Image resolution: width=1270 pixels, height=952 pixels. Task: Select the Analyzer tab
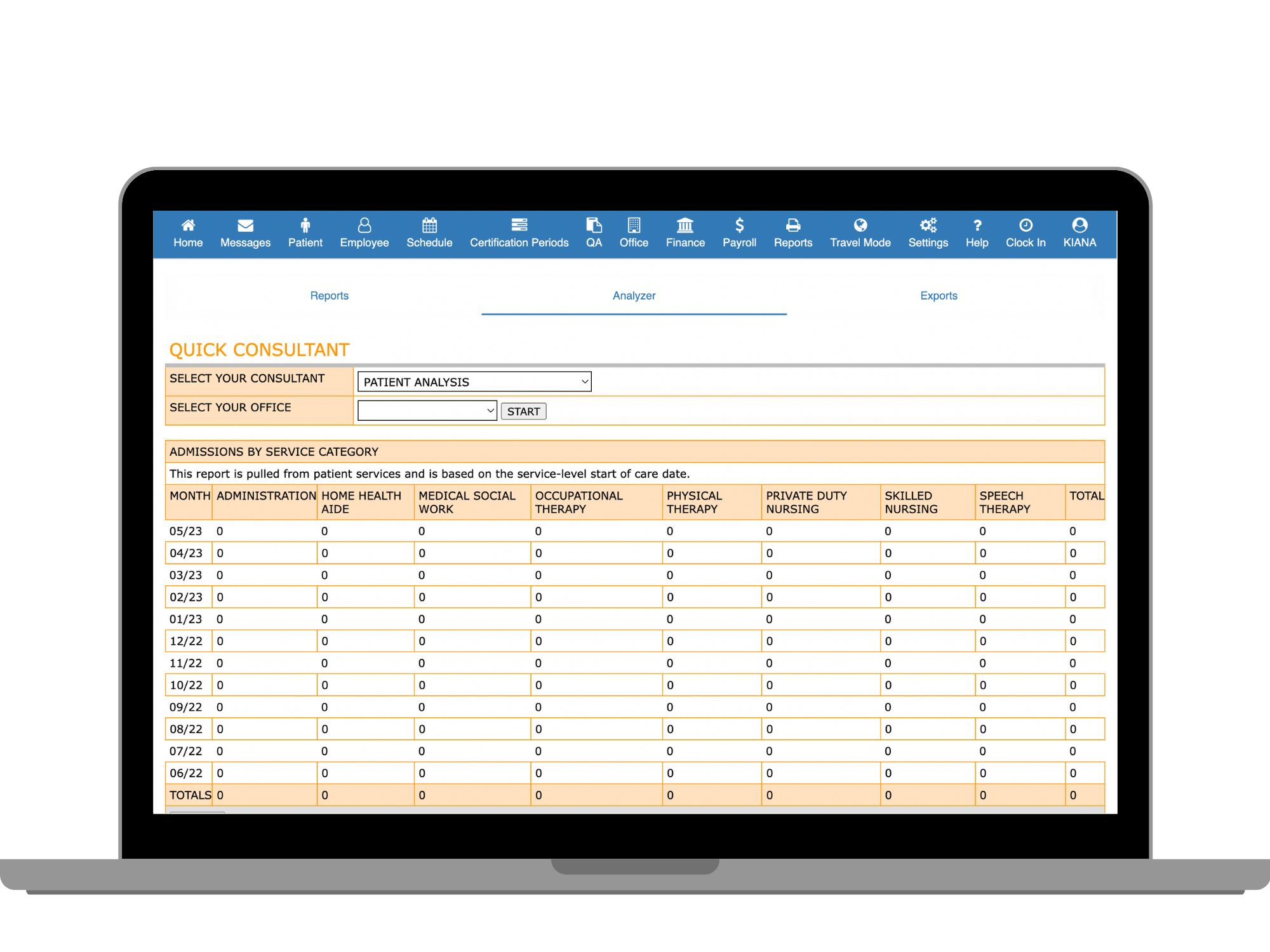pos(634,296)
